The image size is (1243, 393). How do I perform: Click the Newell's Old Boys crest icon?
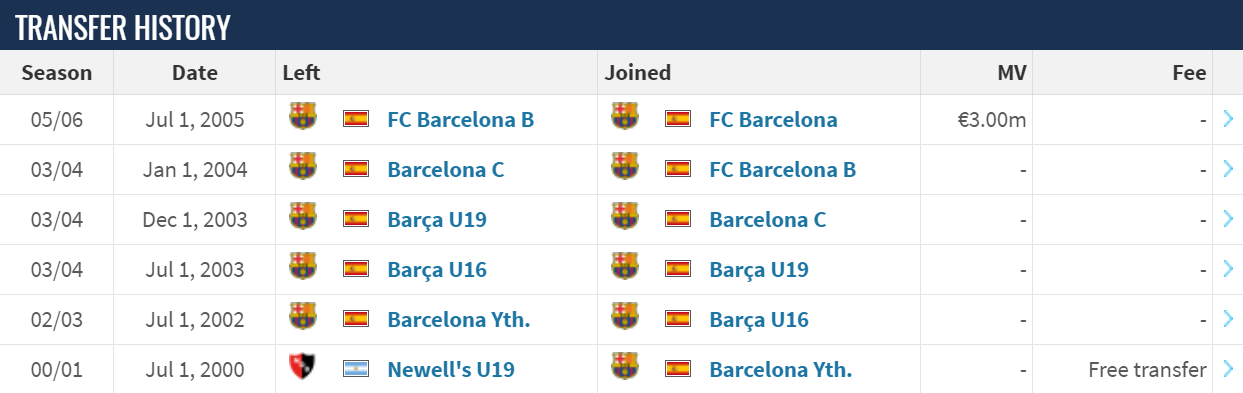(303, 366)
